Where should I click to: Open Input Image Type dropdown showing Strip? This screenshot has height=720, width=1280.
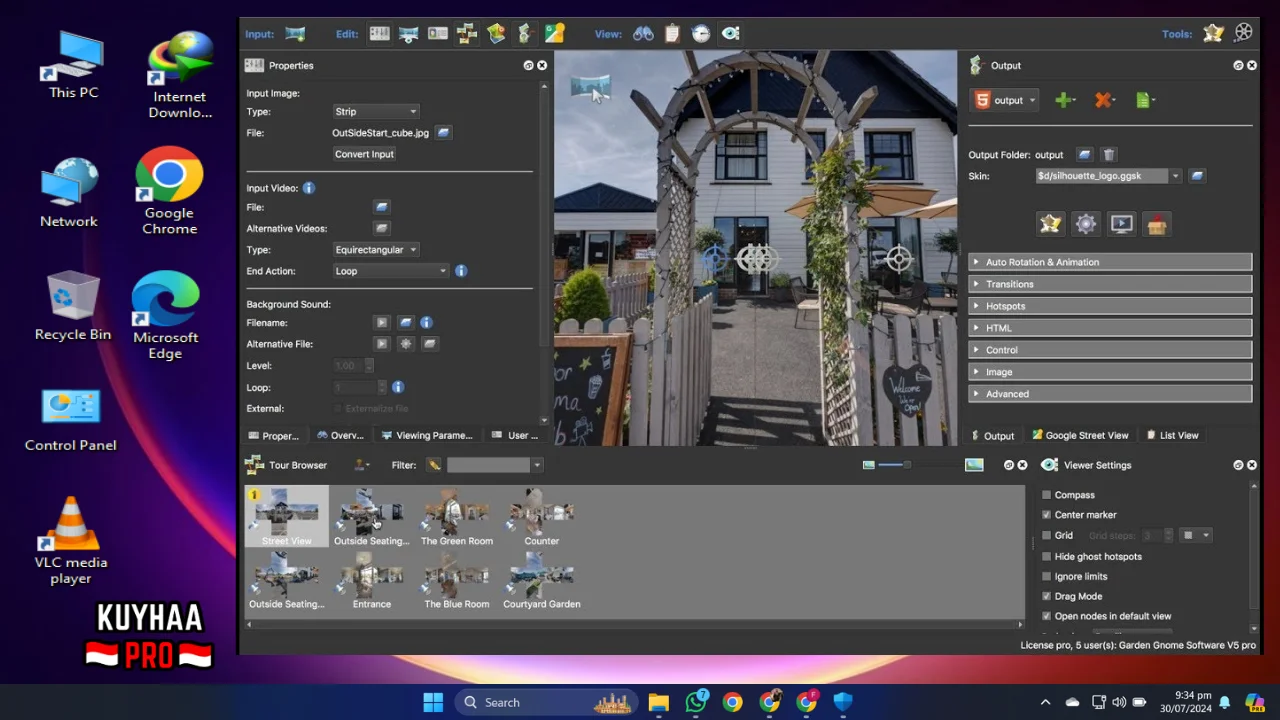376,112
